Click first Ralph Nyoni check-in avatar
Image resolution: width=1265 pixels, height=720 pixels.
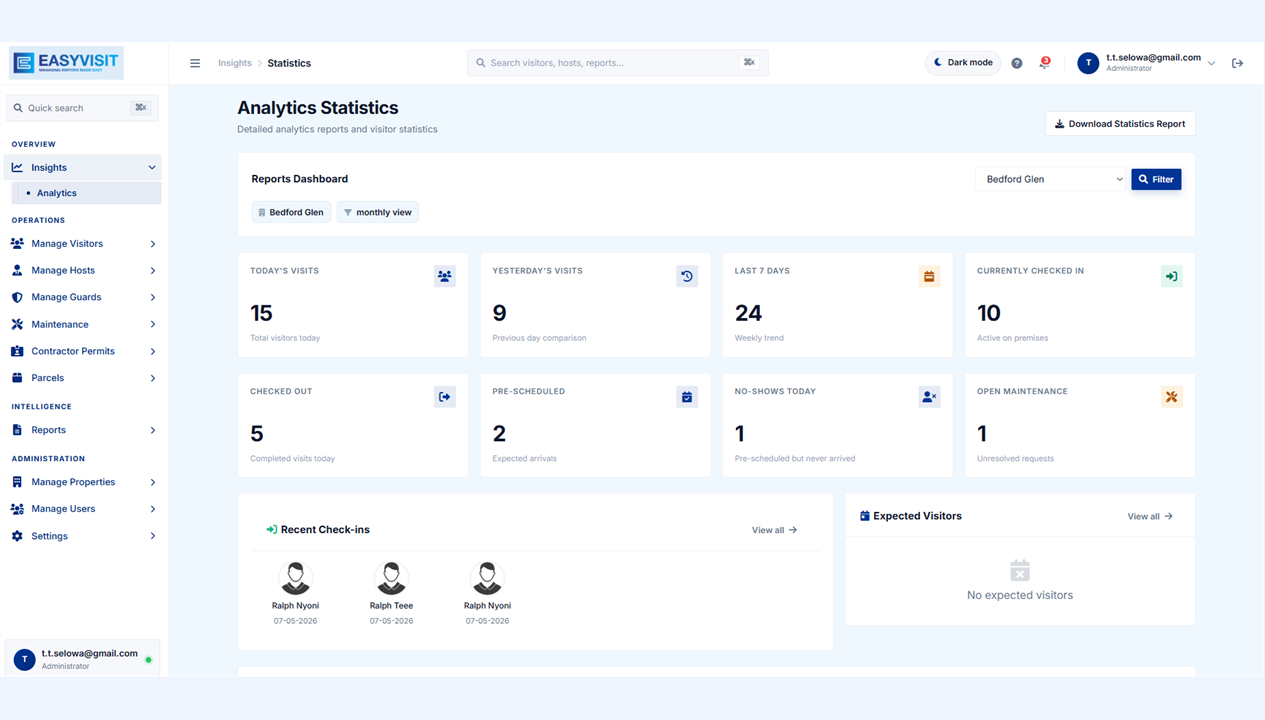(x=295, y=578)
